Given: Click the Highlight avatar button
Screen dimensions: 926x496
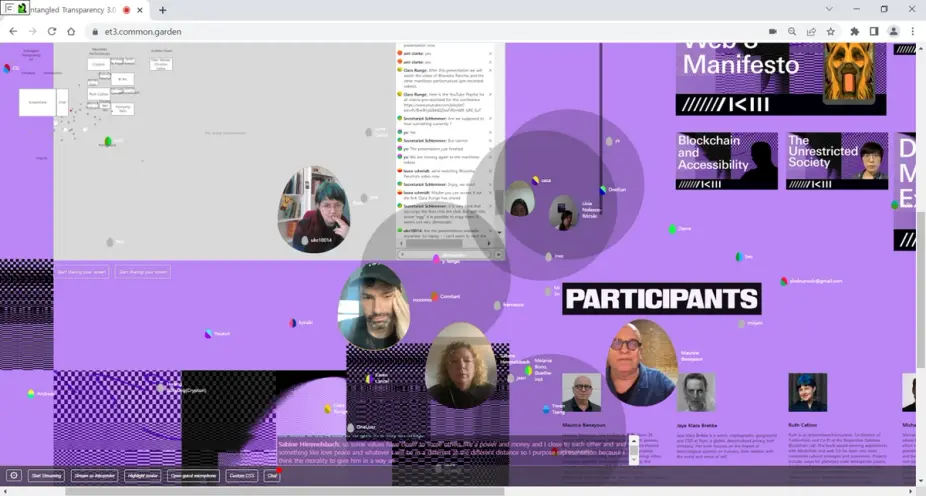Looking at the screenshot, I should [x=142, y=475].
